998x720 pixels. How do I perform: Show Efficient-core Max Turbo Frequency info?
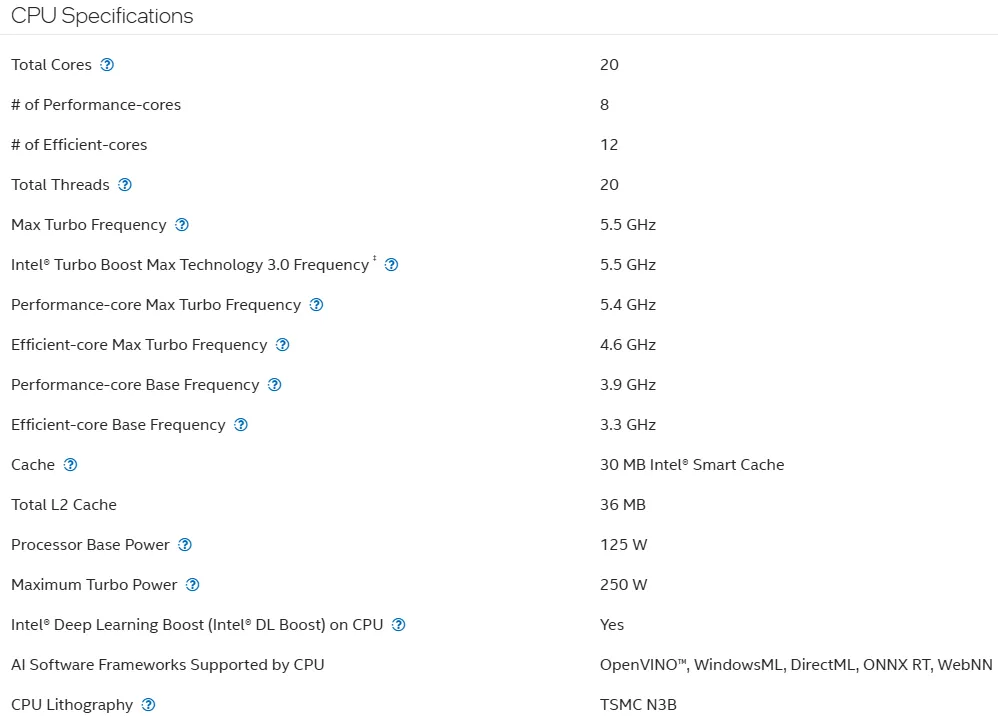pos(283,345)
